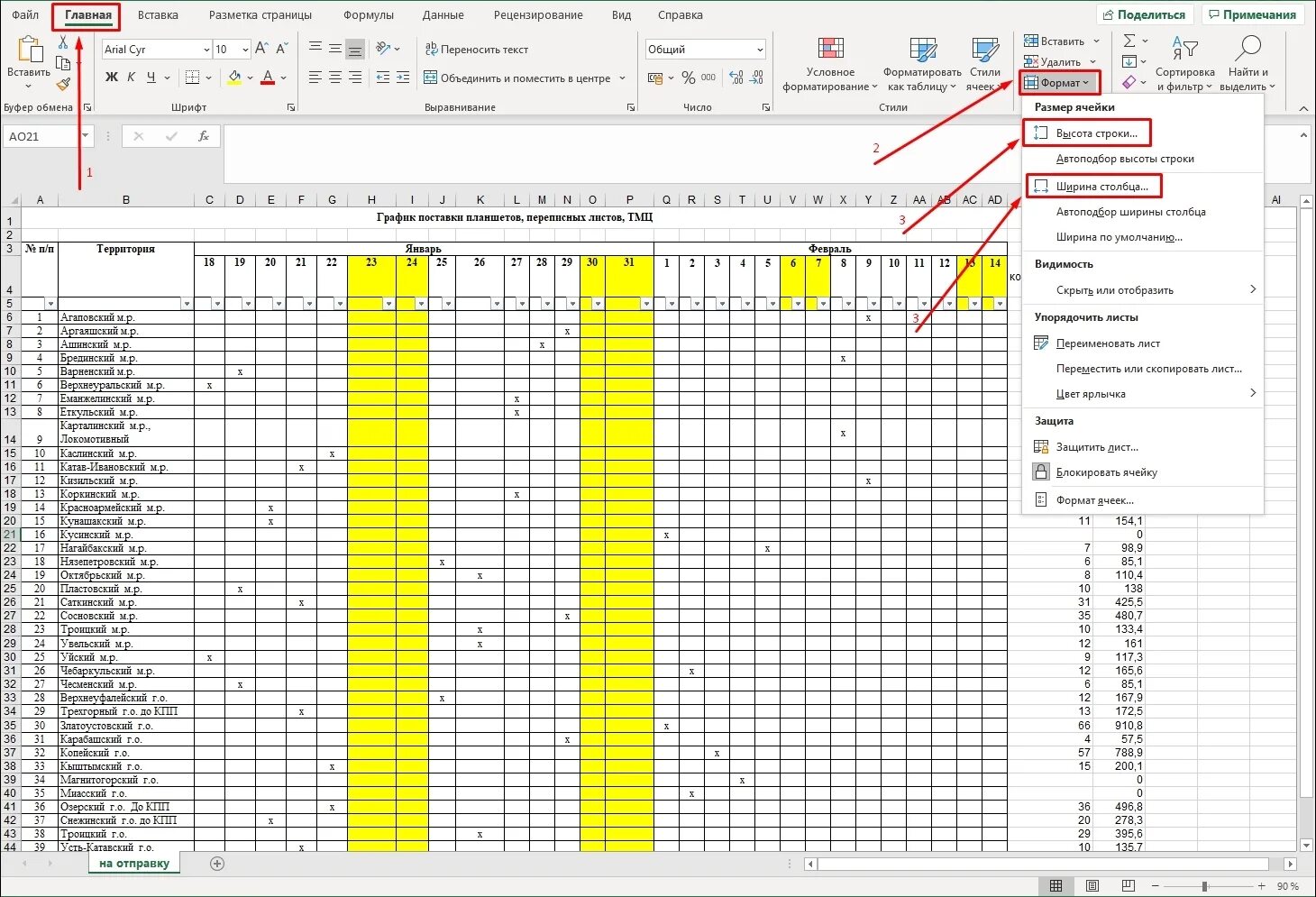The height and width of the screenshot is (897, 1316).
Task: Click the thousands separator 000 icon
Action: (x=708, y=78)
